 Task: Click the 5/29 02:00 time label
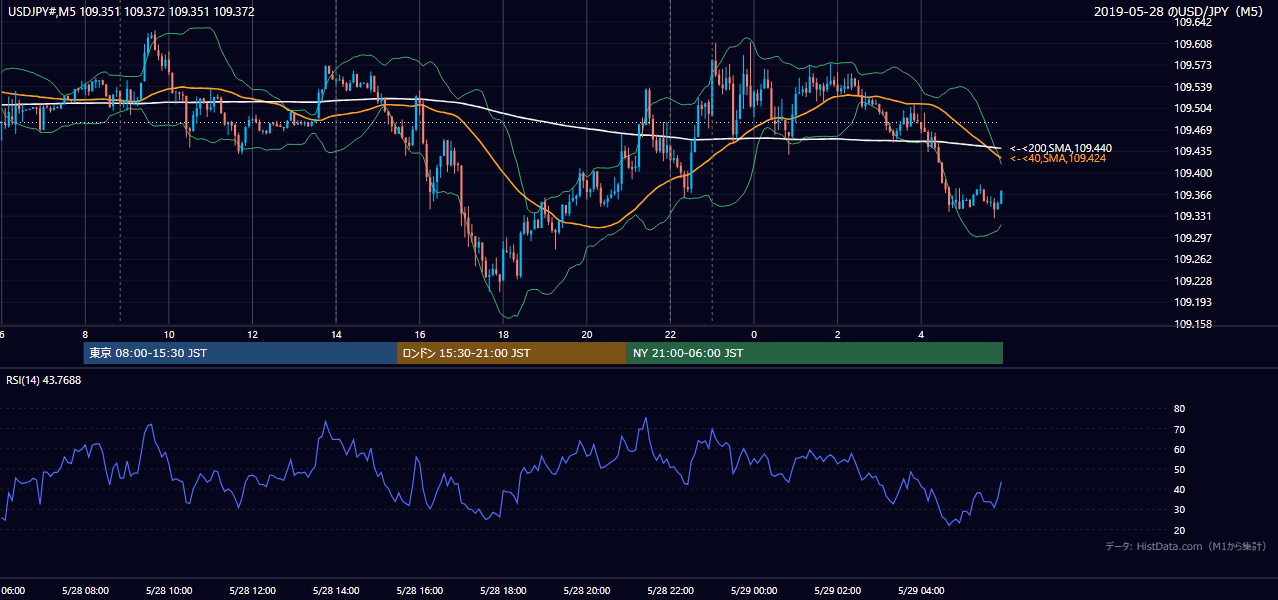click(x=837, y=590)
